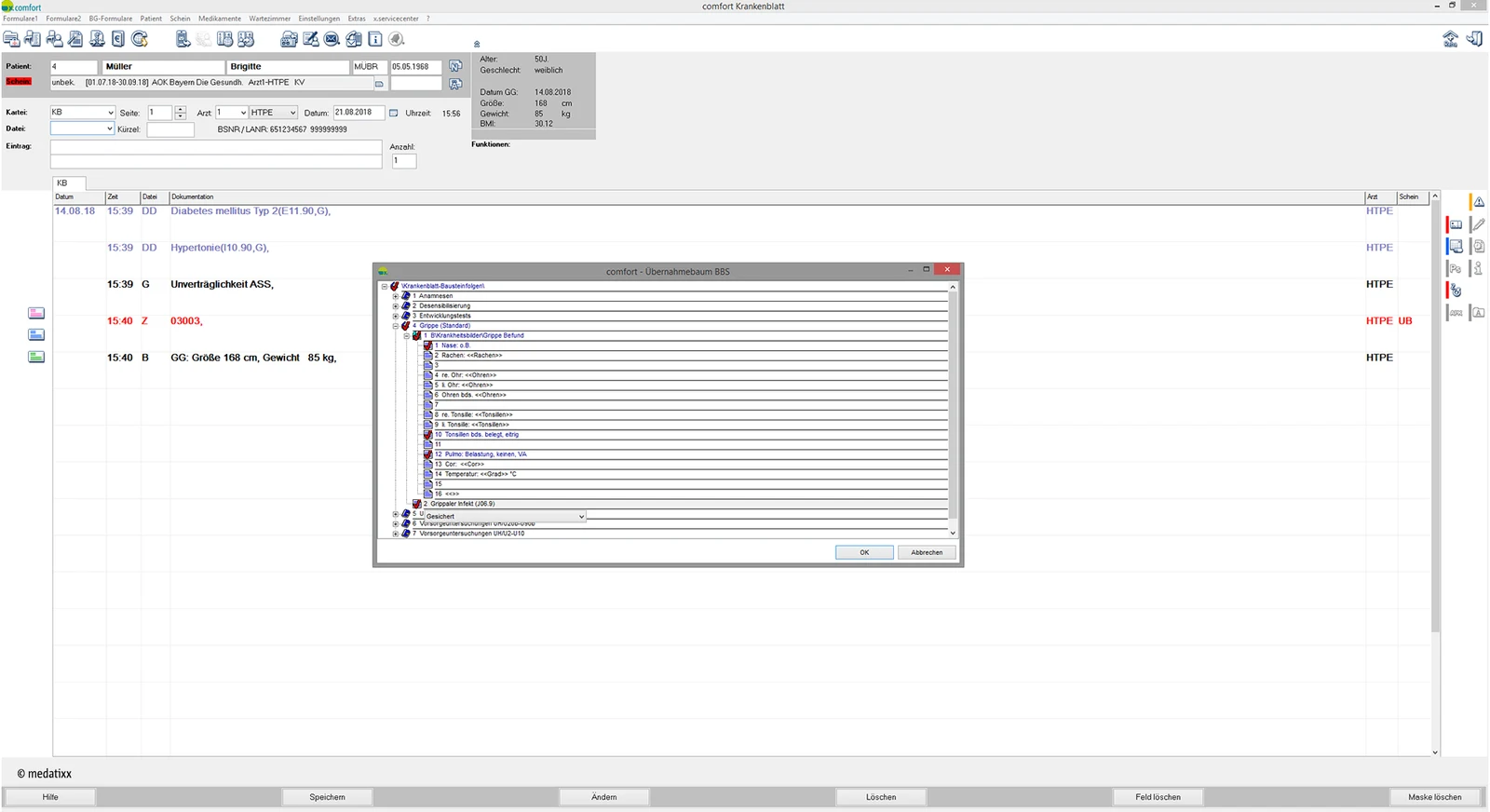Click the blue card icon left of records
Viewport: 1490px width, 812px height.
(x=36, y=334)
